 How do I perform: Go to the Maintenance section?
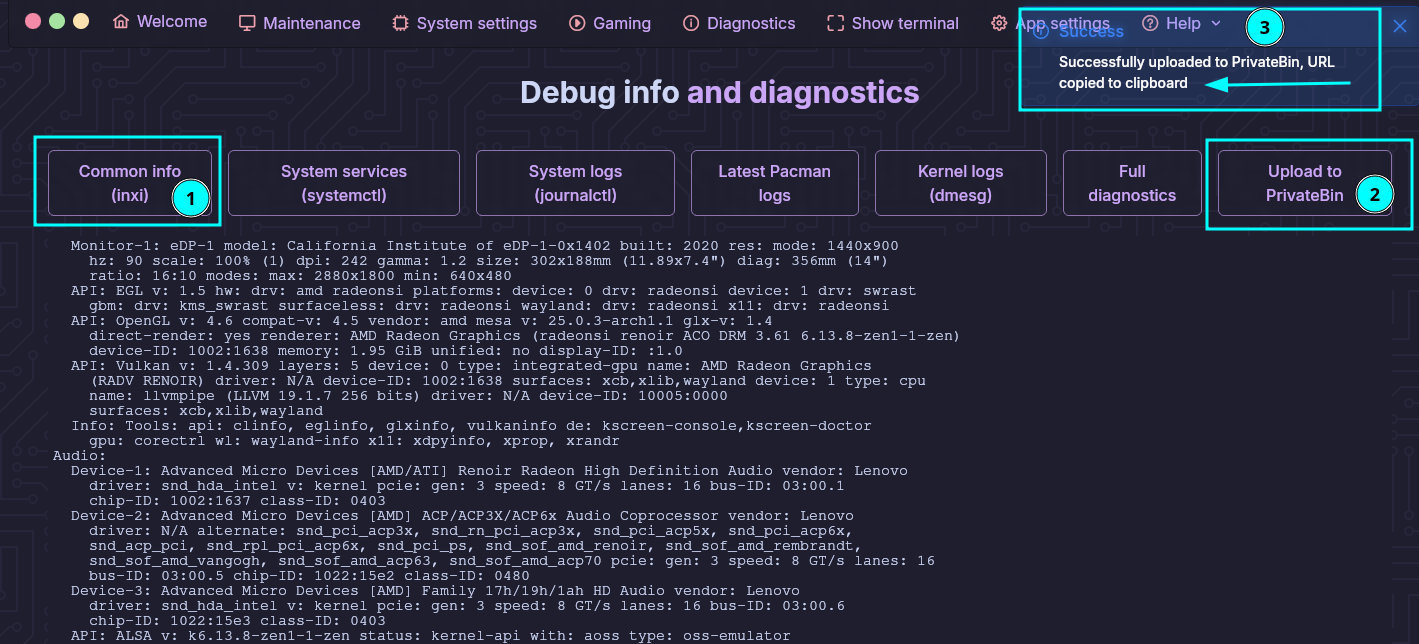299,23
